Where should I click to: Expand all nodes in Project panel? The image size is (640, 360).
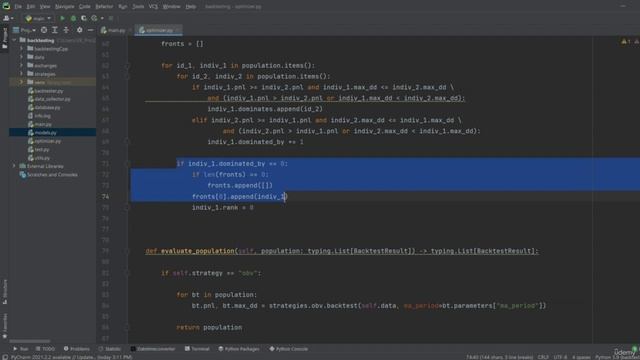(x=55, y=30)
